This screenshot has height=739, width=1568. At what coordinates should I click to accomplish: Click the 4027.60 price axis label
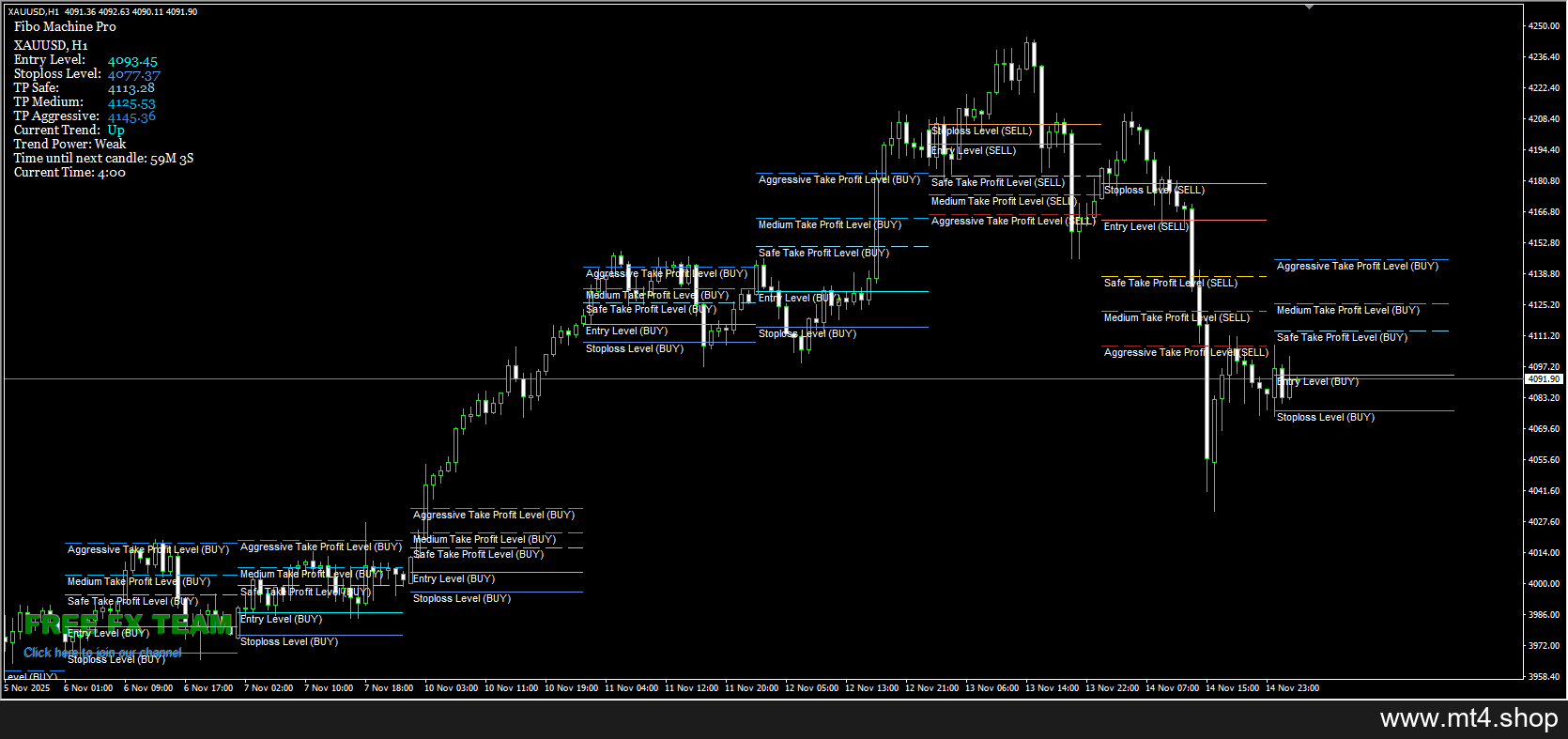1544,522
